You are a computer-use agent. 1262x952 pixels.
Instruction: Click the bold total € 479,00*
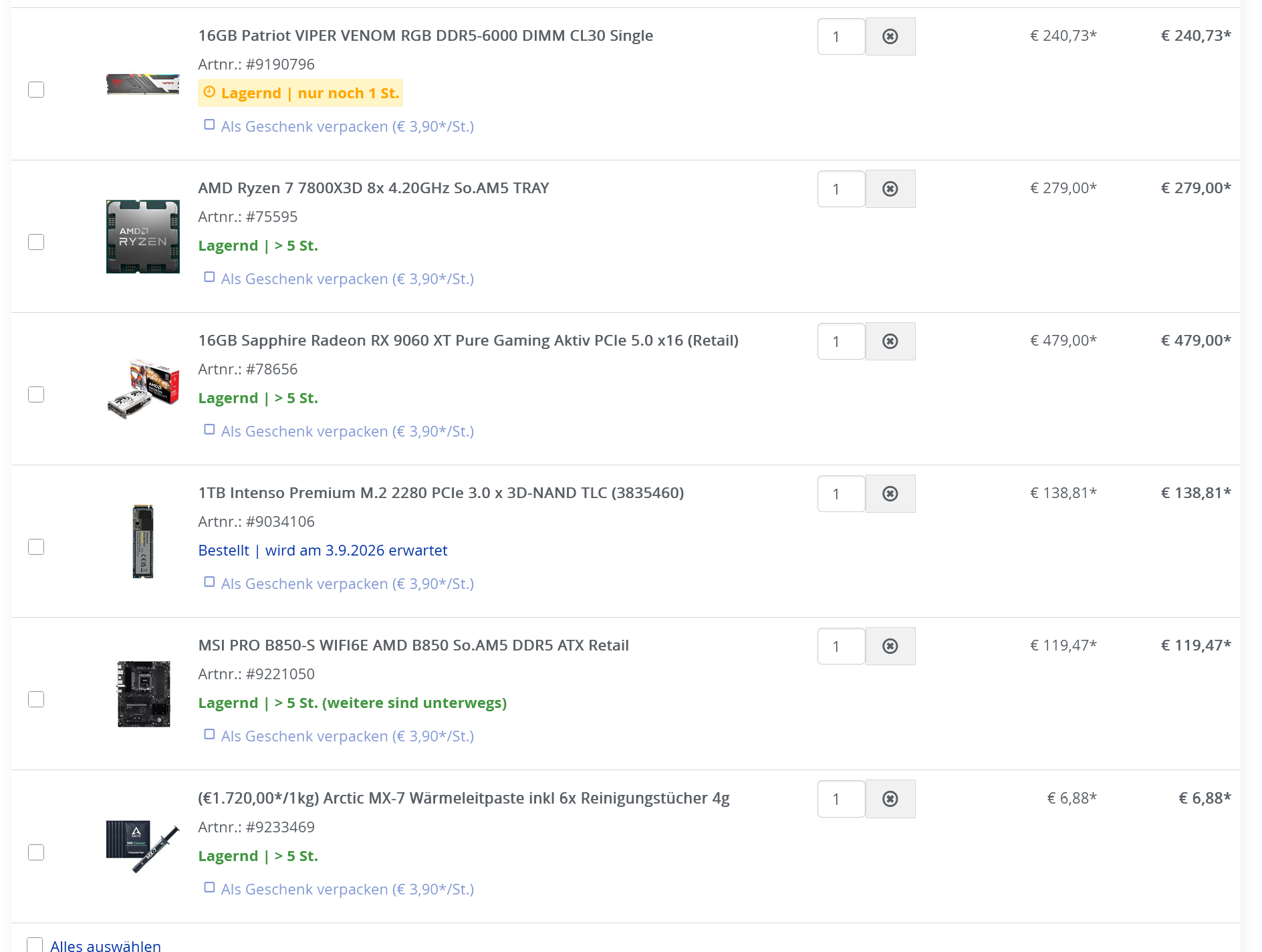[x=1196, y=340]
